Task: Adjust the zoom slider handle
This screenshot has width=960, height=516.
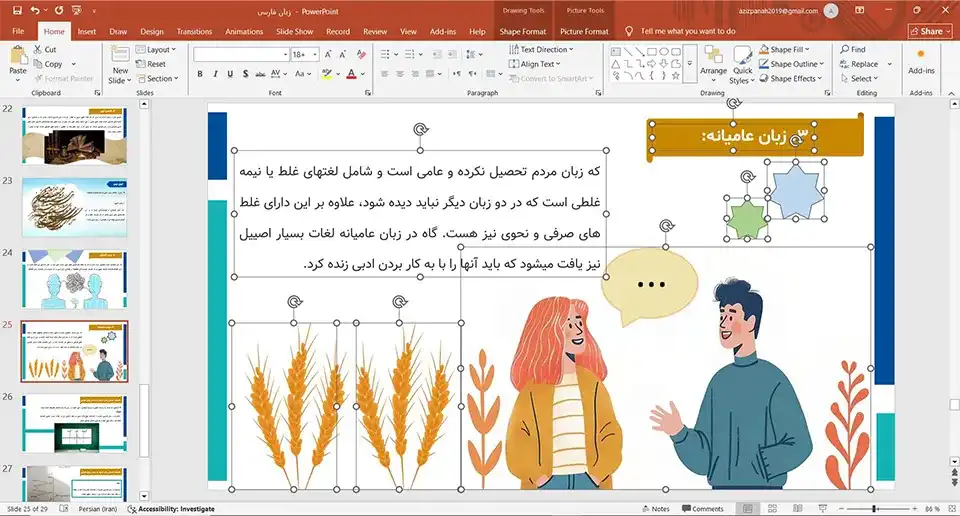Action: (x=875, y=509)
